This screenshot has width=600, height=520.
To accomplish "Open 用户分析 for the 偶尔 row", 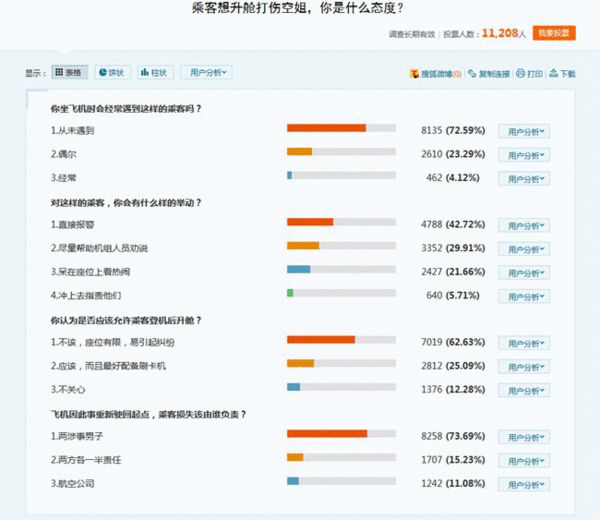I will pos(524,155).
